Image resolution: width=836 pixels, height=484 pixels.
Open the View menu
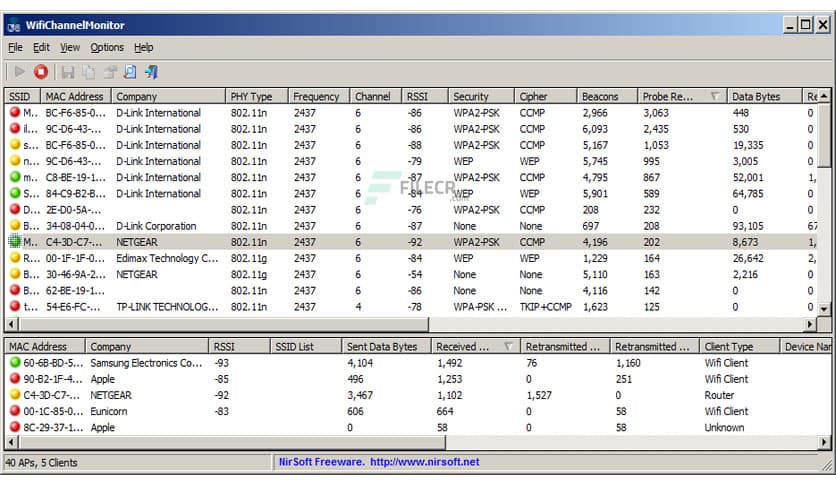click(70, 47)
